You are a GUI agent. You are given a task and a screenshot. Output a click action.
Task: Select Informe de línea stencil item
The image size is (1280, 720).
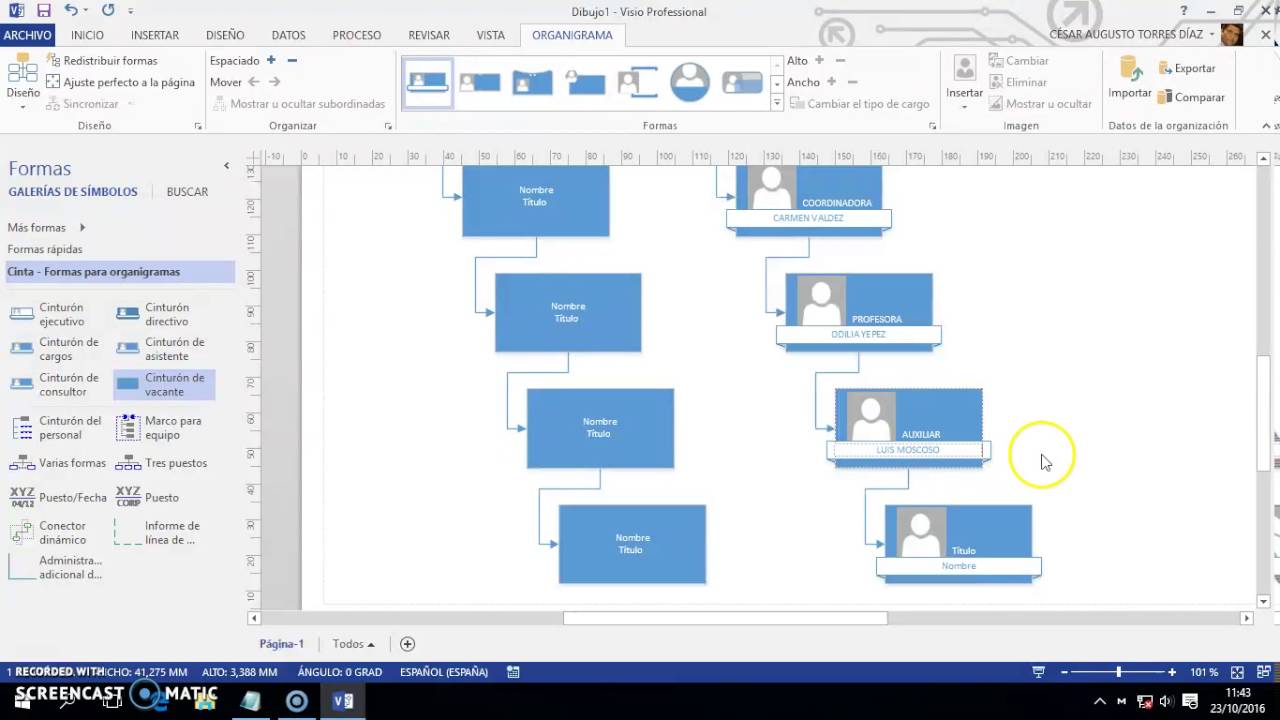[x=160, y=532]
